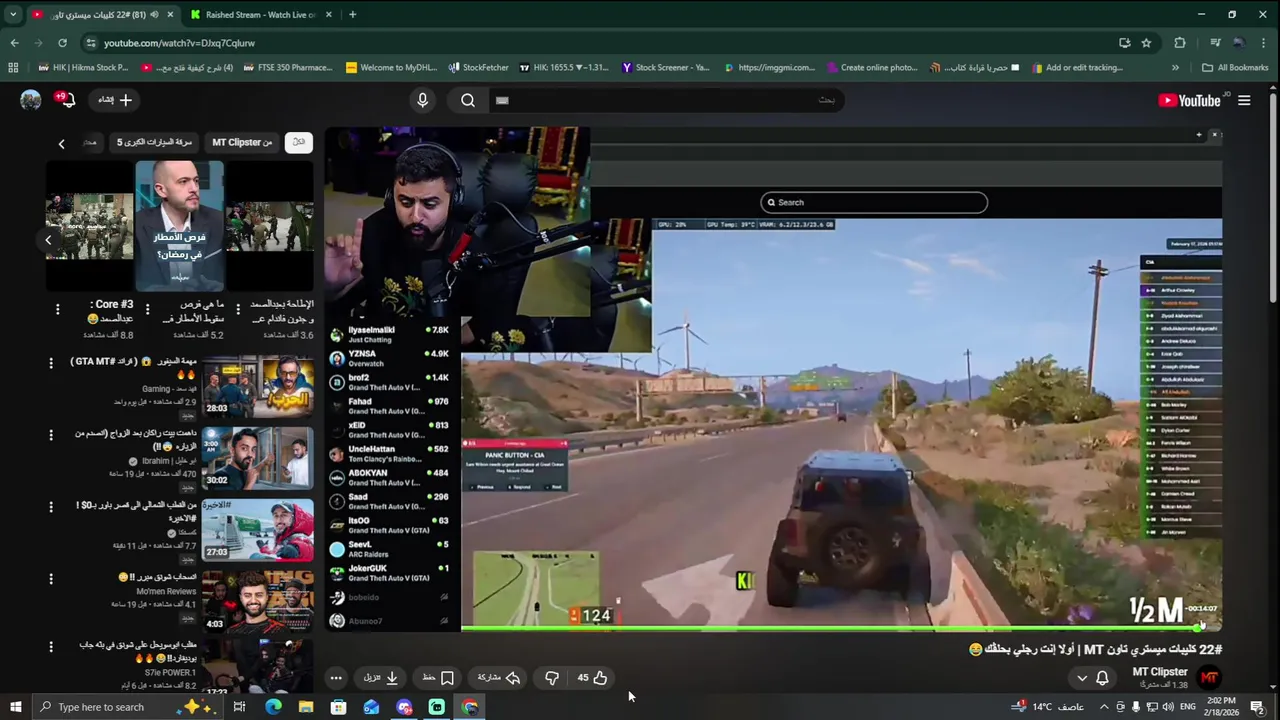Viewport: 1280px width, 720px height.
Task: Open the account avatar menu
Action: point(31,100)
